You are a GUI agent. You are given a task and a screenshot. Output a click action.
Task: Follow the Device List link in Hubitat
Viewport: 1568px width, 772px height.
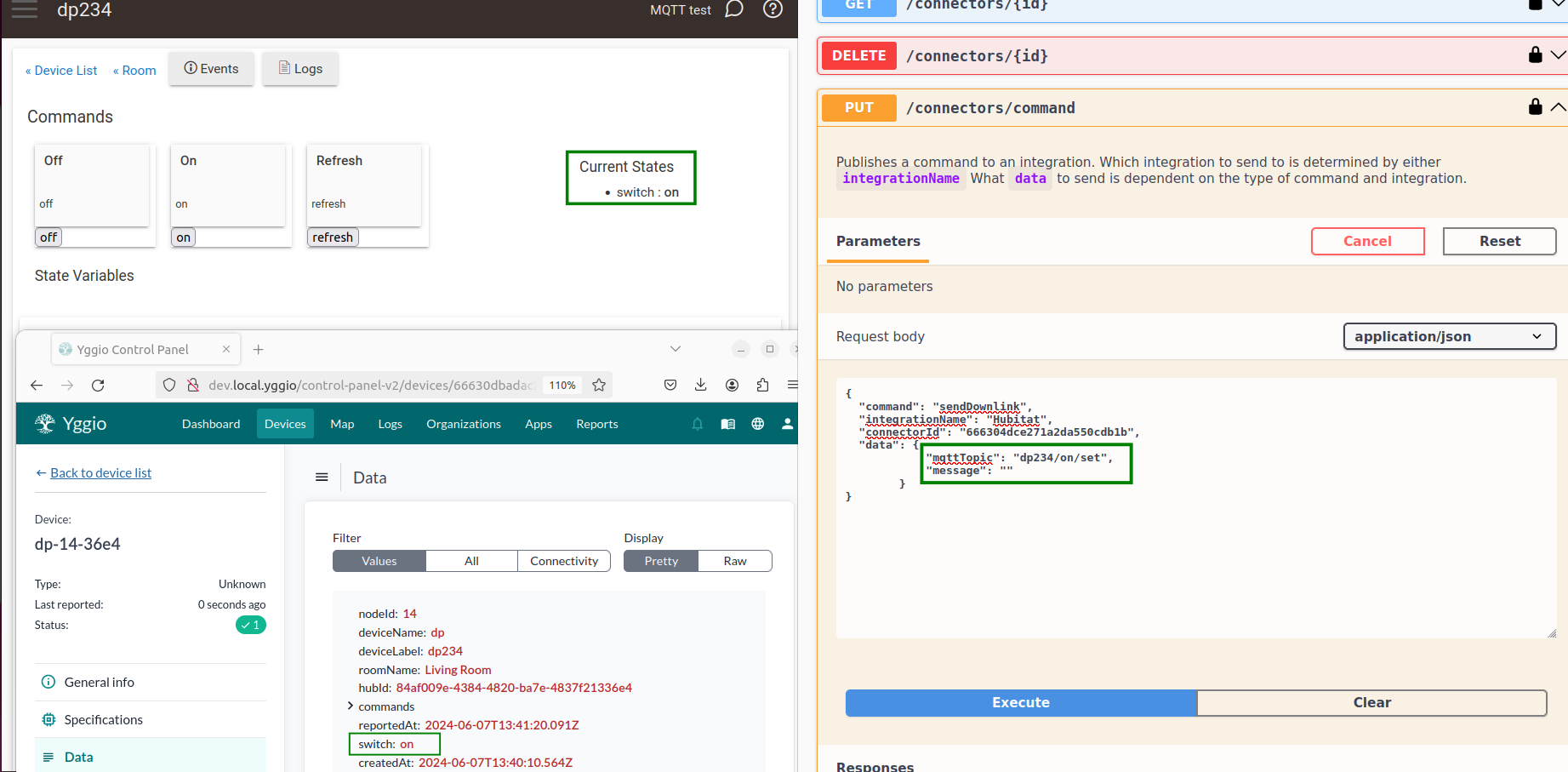click(x=61, y=71)
